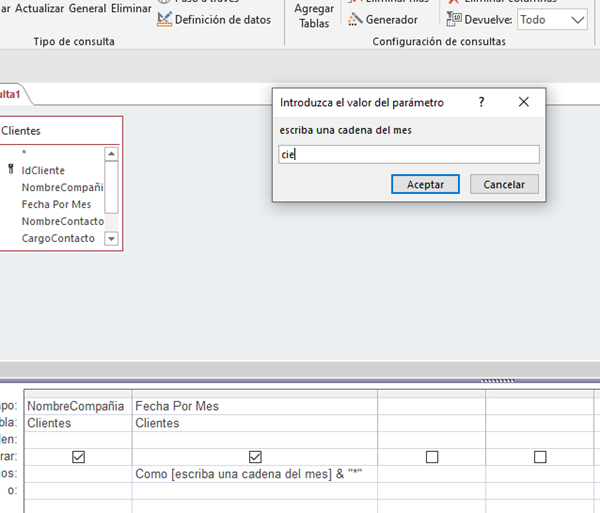Close the parameter value dialog
The height and width of the screenshot is (513, 600).
click(523, 102)
